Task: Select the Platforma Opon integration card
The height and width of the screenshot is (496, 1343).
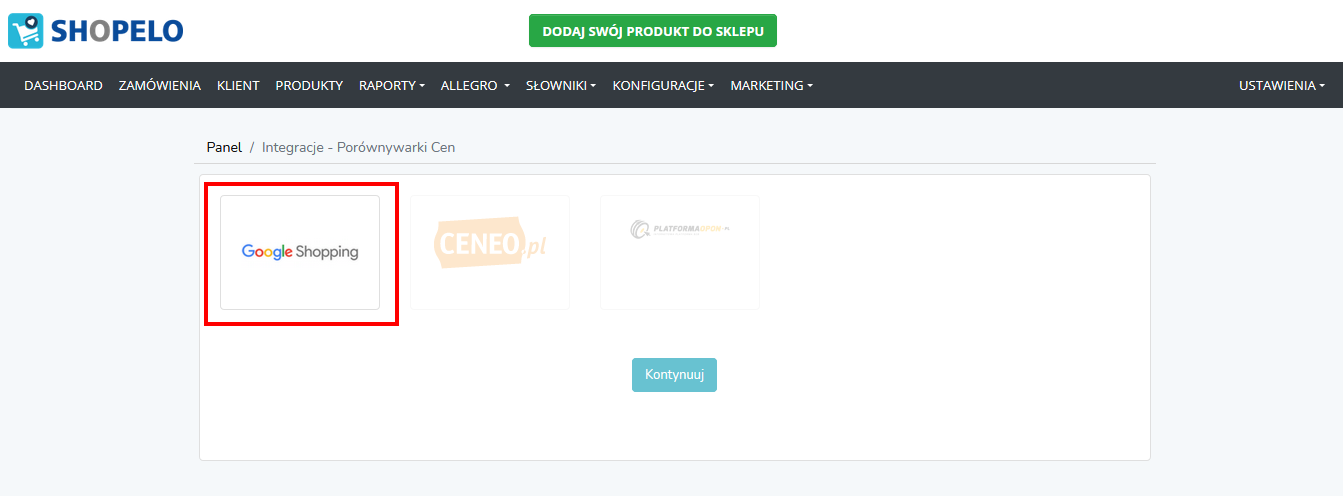Action: click(x=680, y=252)
